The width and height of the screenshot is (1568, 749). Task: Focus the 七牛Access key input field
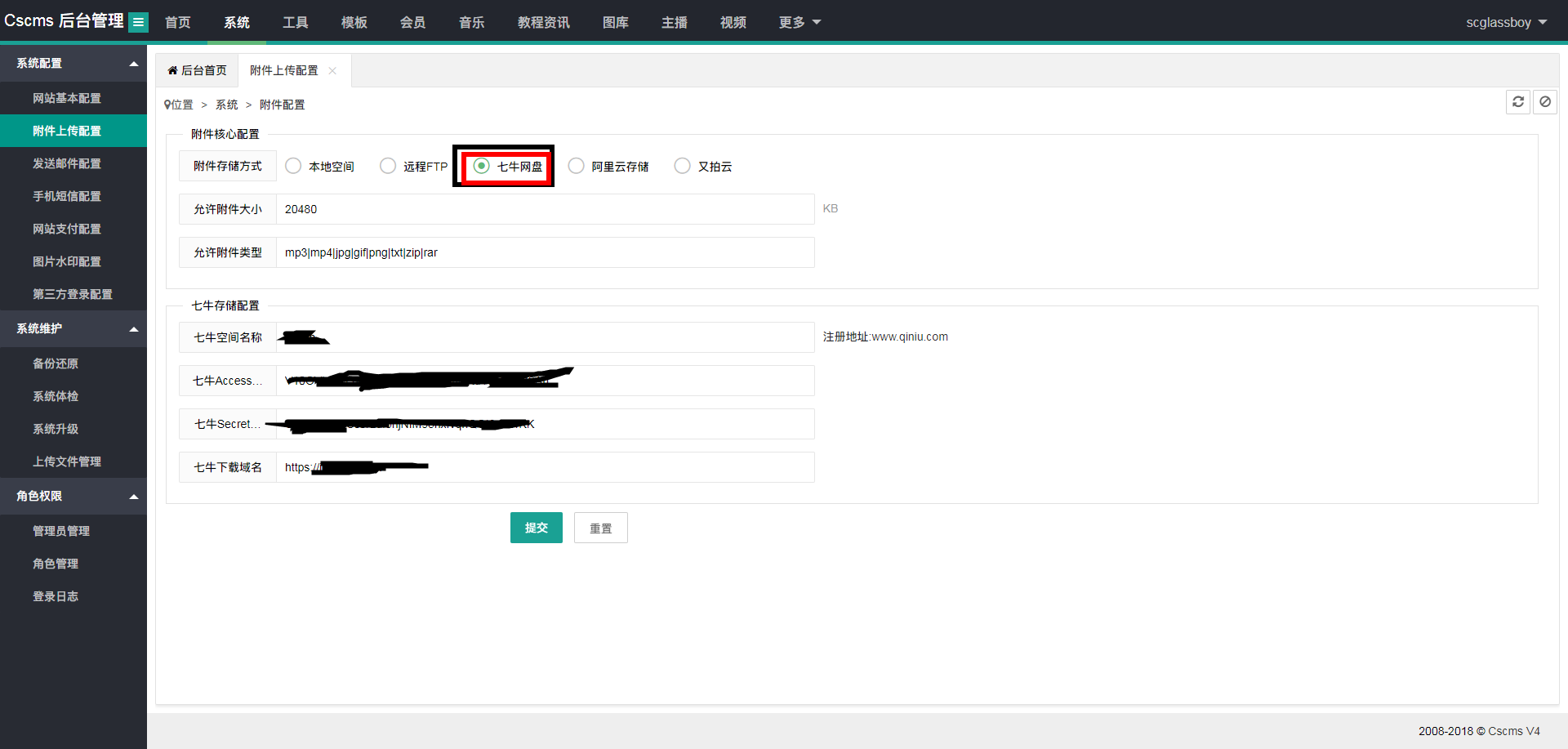tap(546, 381)
